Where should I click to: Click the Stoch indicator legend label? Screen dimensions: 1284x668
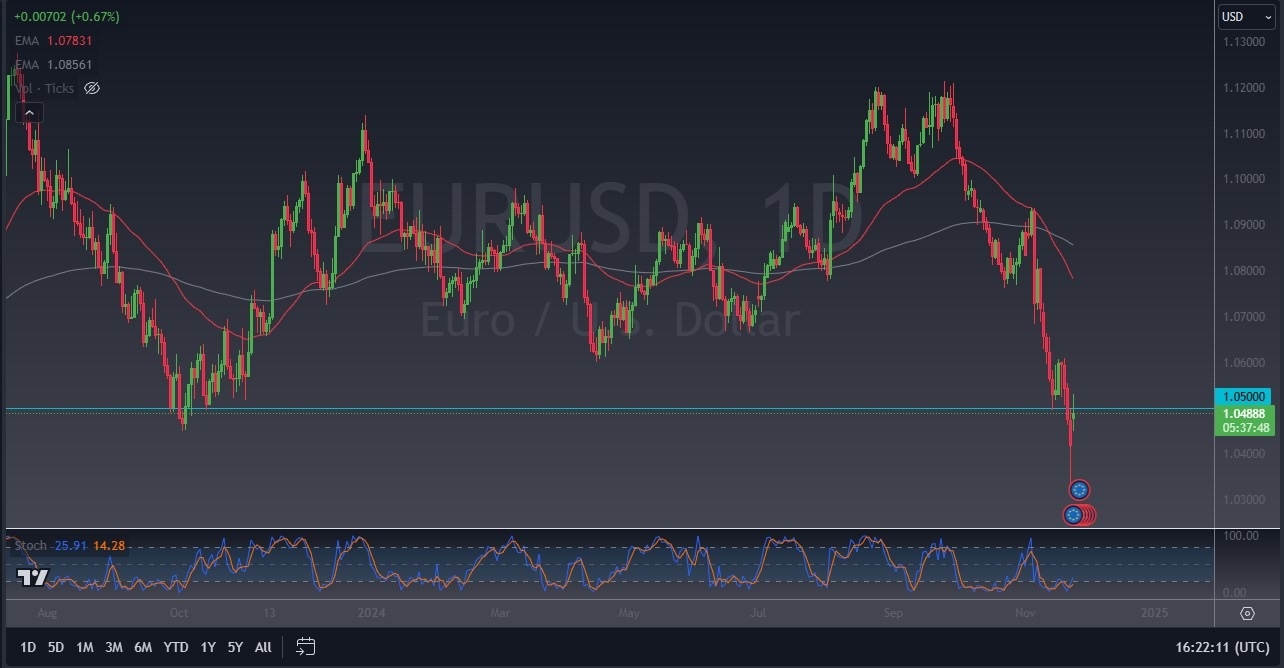[x=32, y=545]
